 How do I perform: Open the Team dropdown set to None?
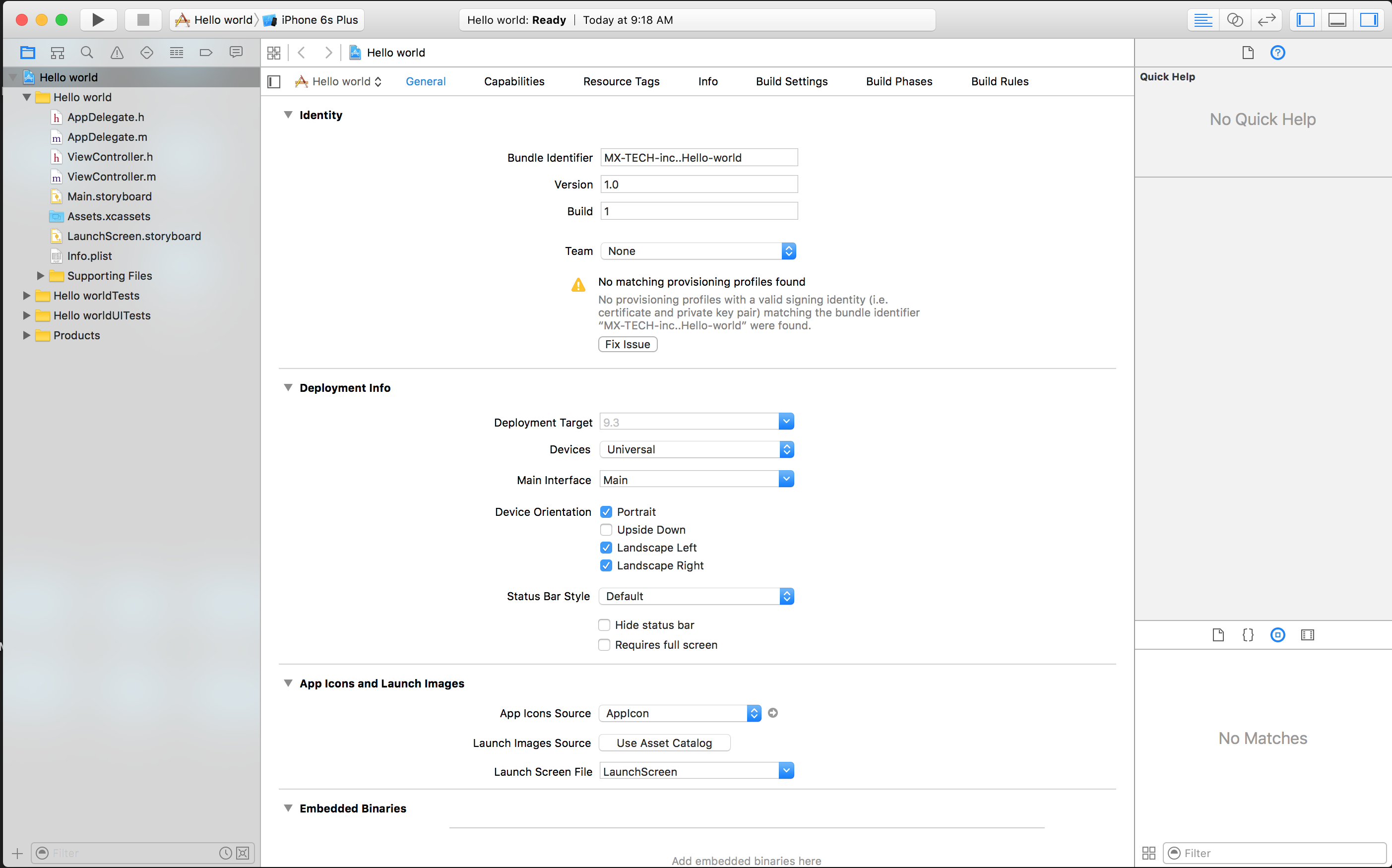point(697,251)
